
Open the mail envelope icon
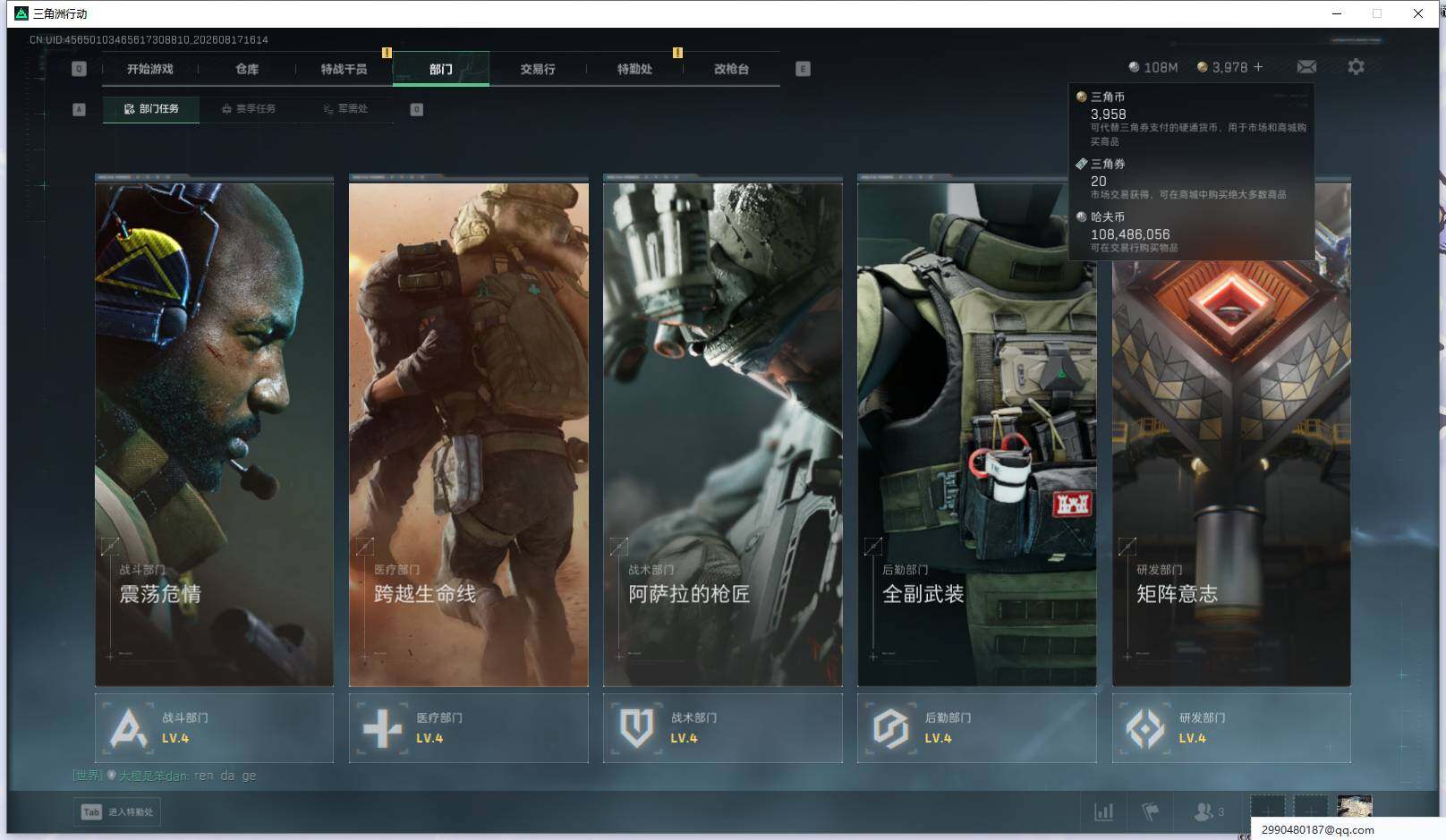pyautogui.click(x=1306, y=67)
